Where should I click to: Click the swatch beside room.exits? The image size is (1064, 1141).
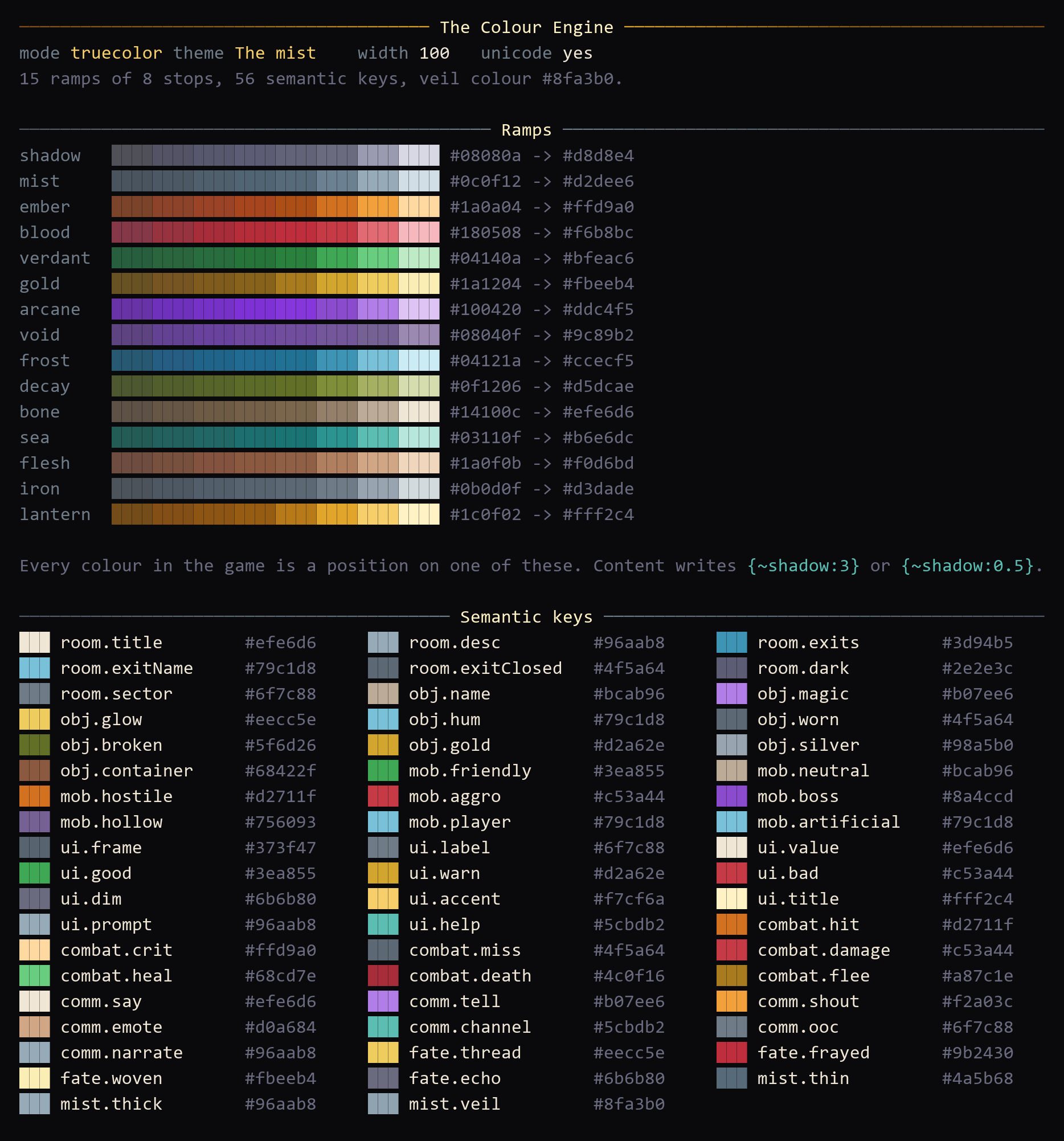[x=732, y=642]
